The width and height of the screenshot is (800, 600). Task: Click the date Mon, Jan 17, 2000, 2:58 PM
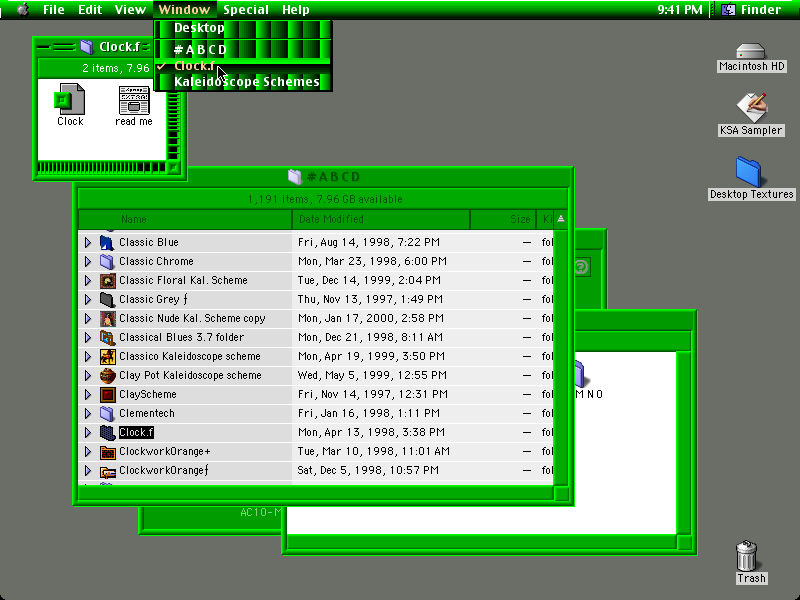[371, 318]
